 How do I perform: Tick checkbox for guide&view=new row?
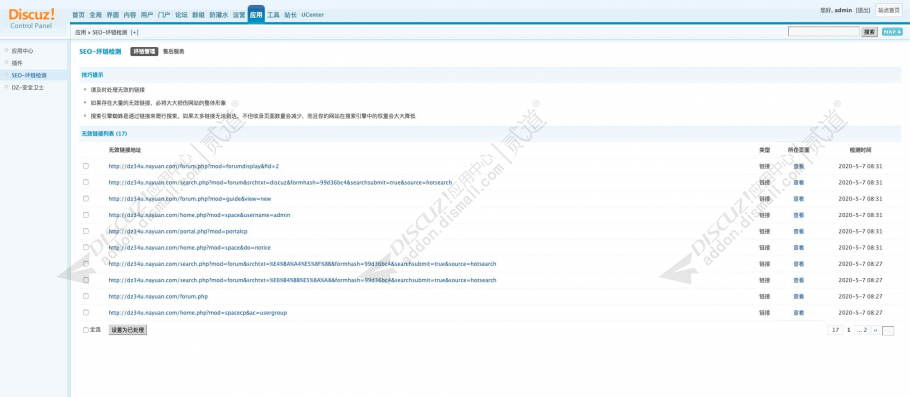click(86, 198)
